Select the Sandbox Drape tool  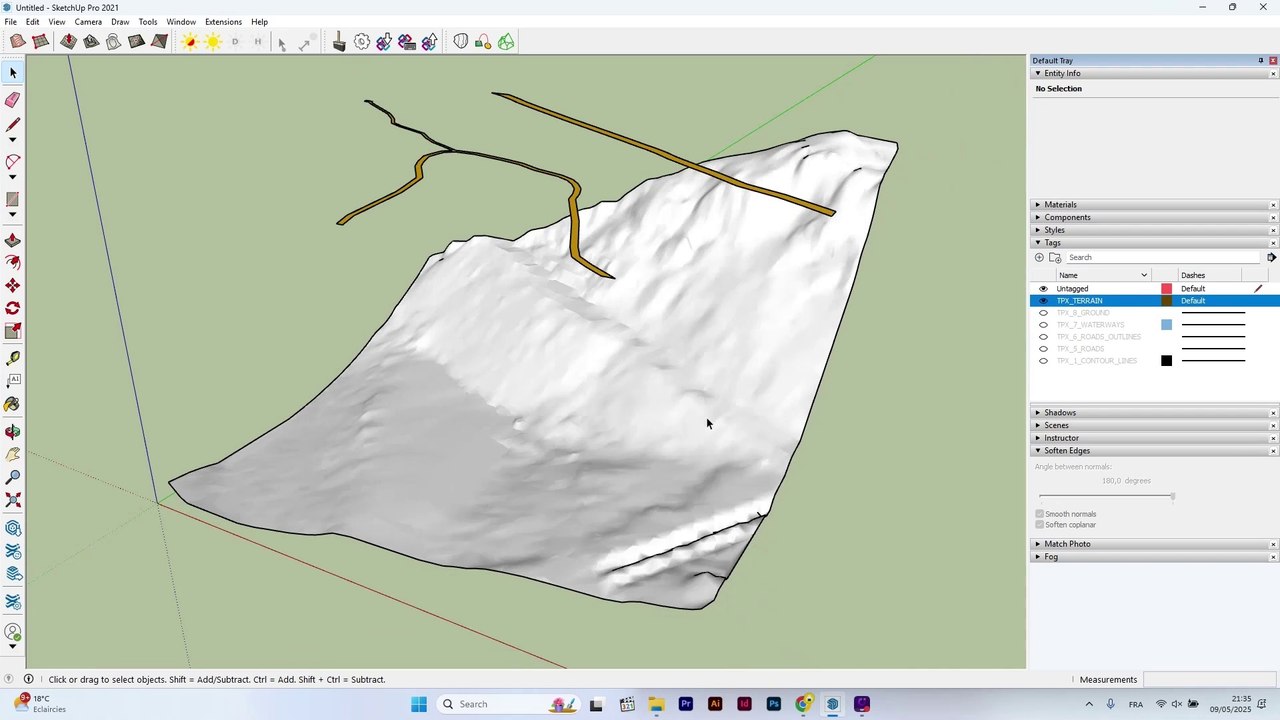pyautogui.click(x=114, y=41)
